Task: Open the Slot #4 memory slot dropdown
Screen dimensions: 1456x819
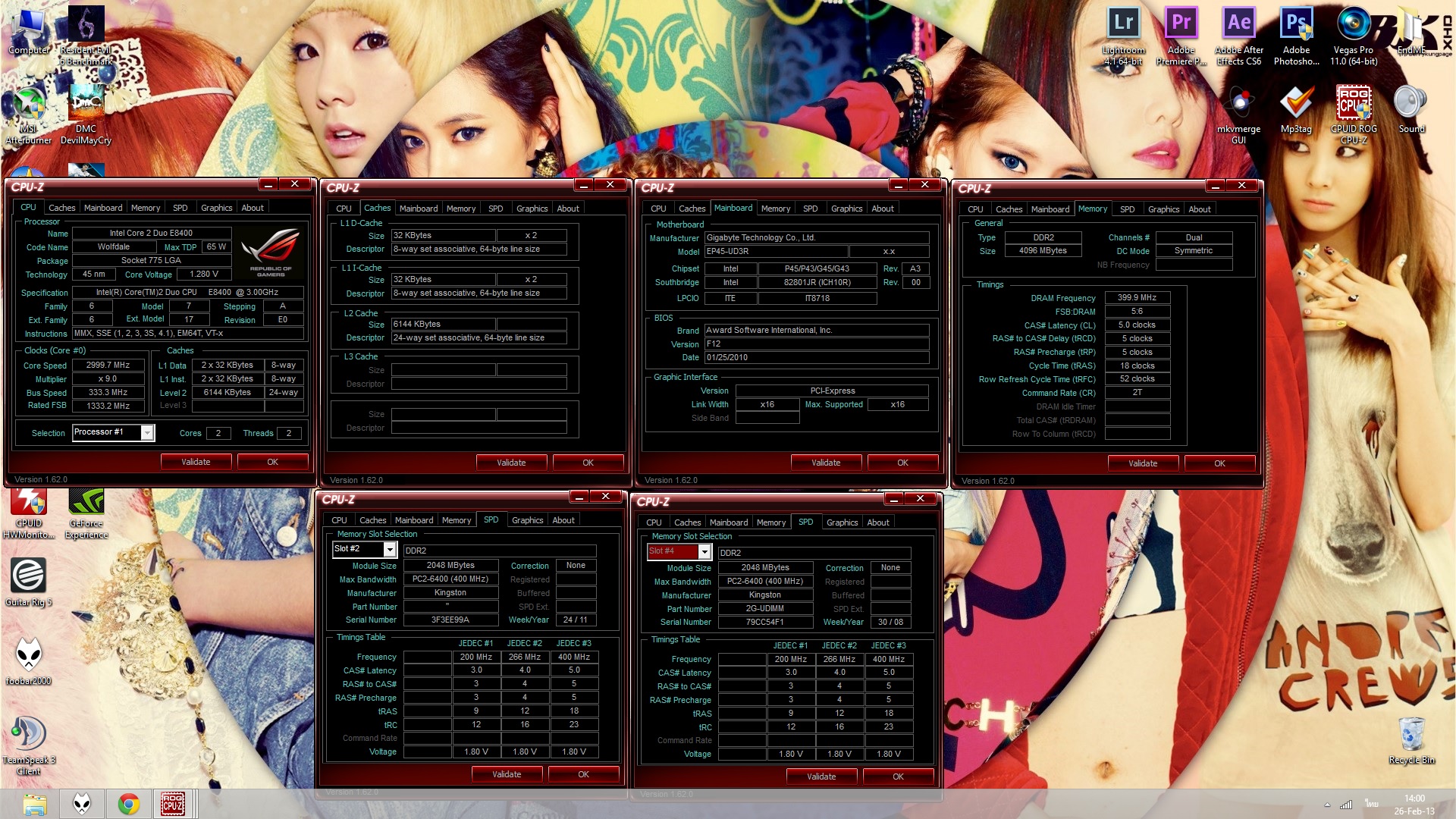Action: pos(704,551)
